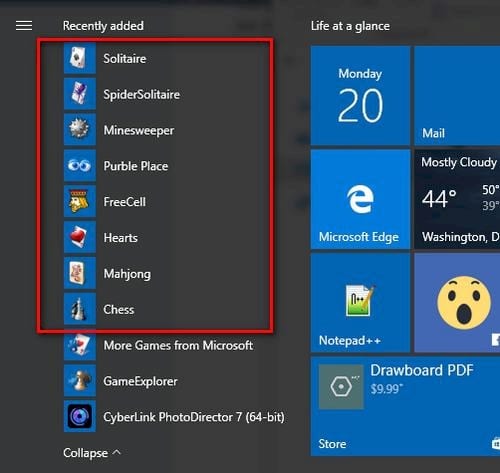
Task: Open GameExplorer label
Action: click(x=140, y=381)
